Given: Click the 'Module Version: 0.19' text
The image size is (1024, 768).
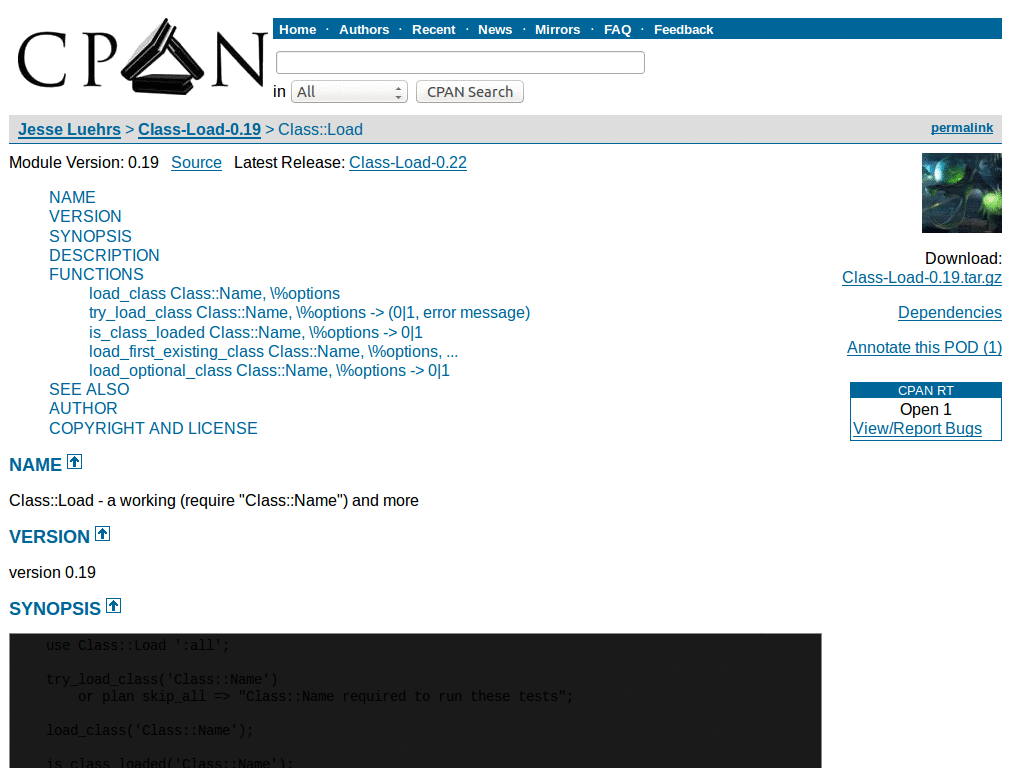Looking at the screenshot, I should [x=84, y=163].
